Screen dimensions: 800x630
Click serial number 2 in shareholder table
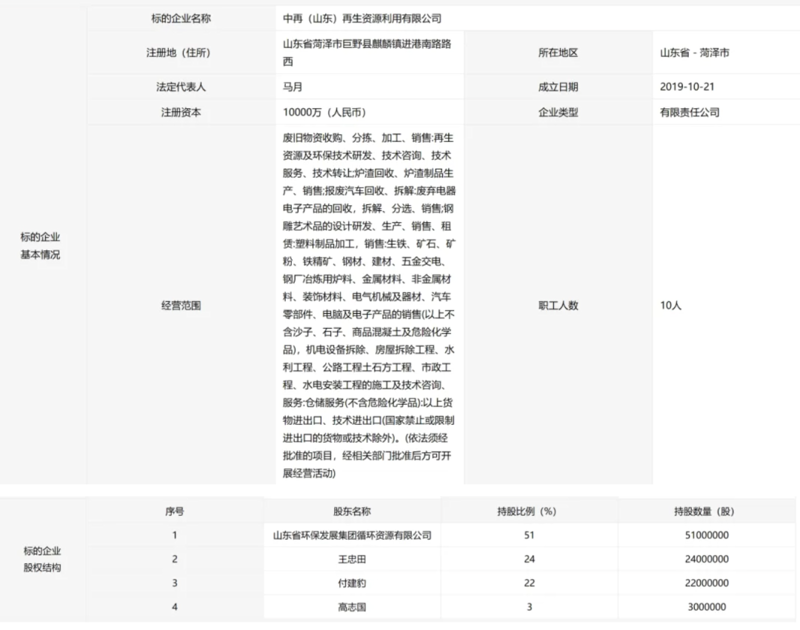[174, 559]
